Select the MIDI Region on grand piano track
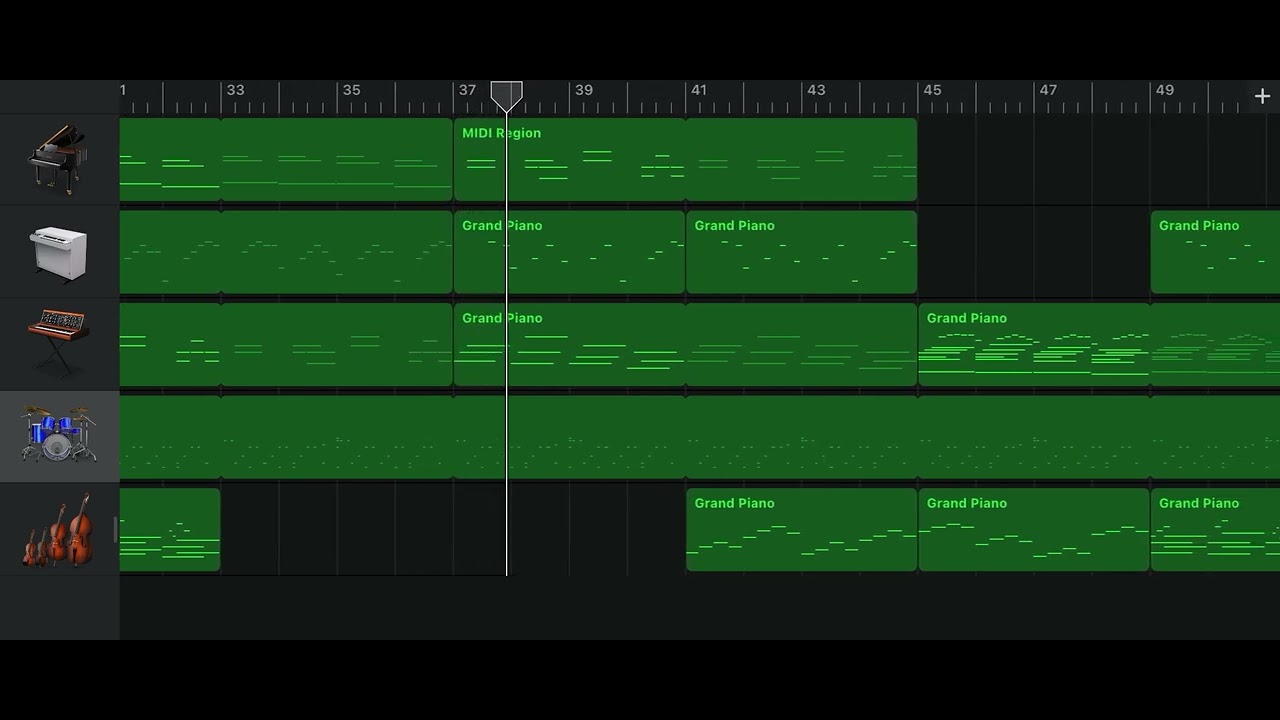 click(x=569, y=160)
